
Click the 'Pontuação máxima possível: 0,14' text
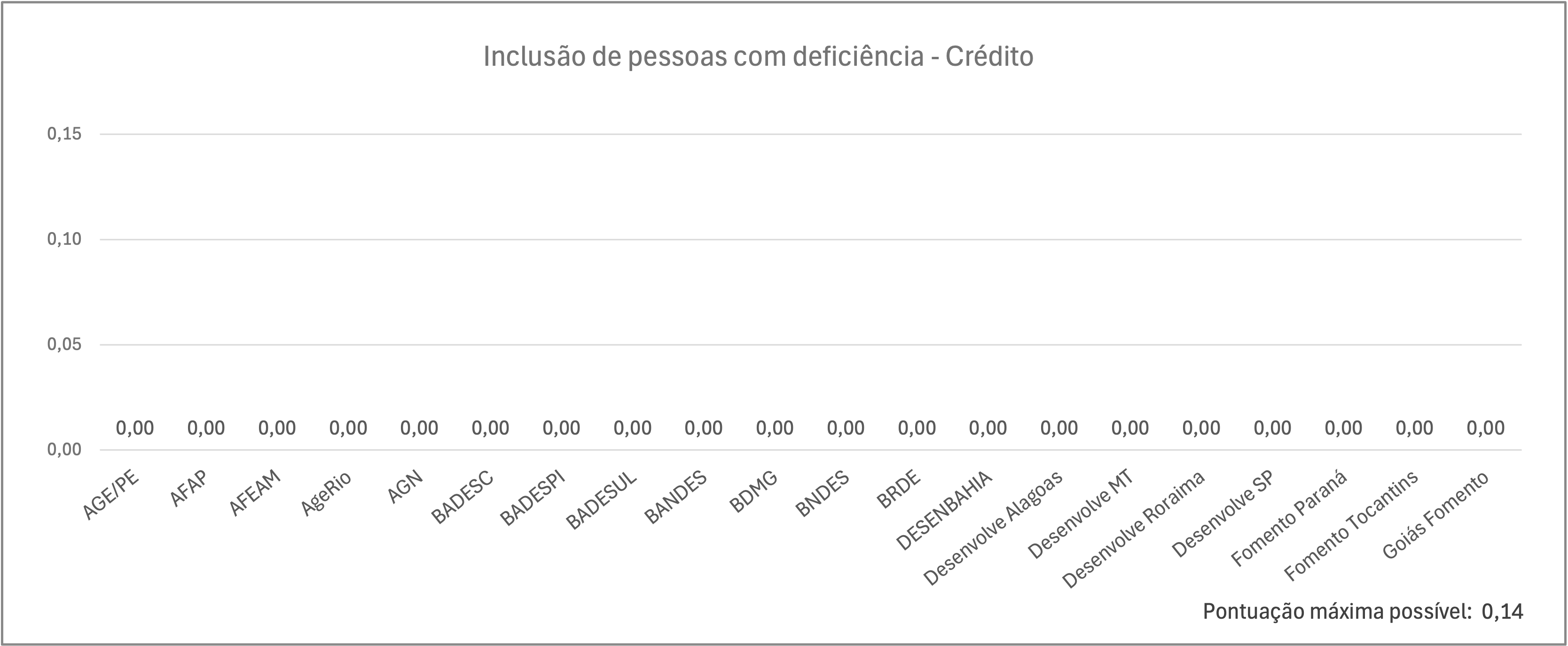[x=1363, y=611]
